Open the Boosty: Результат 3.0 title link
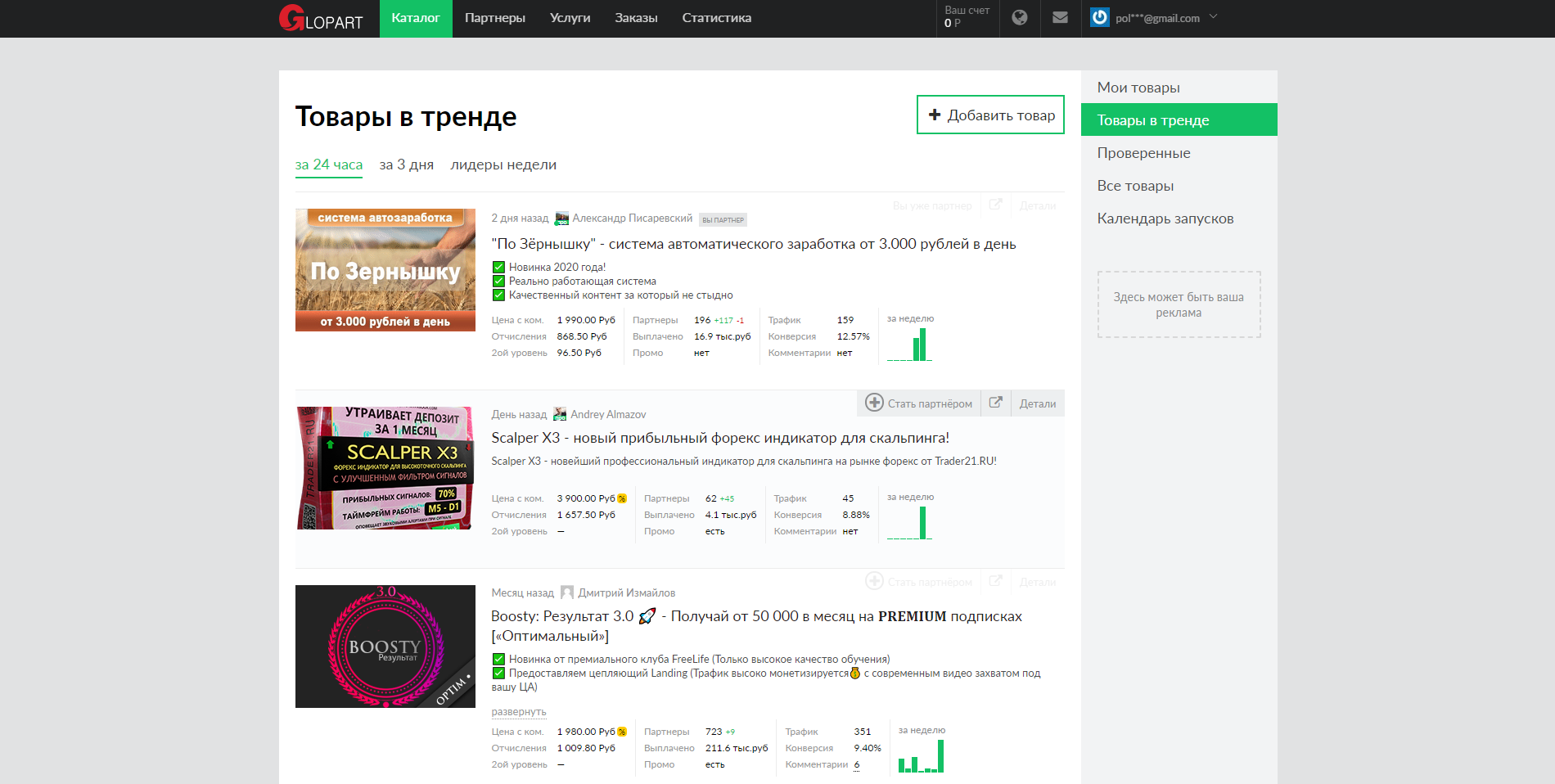Viewport: 1555px width, 784px height. (756, 626)
